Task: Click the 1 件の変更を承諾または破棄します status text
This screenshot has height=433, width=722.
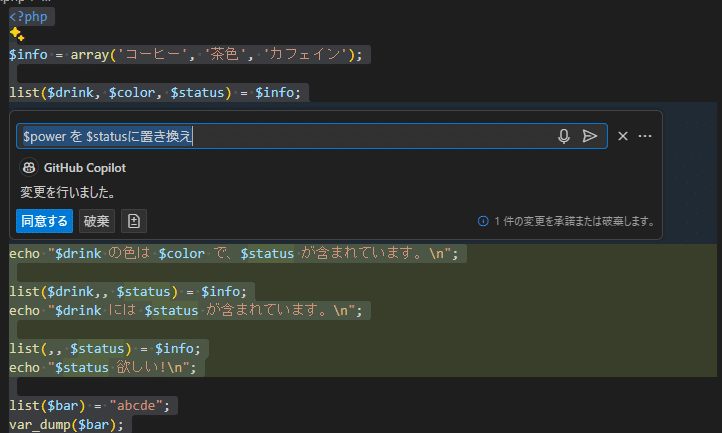Action: click(574, 221)
